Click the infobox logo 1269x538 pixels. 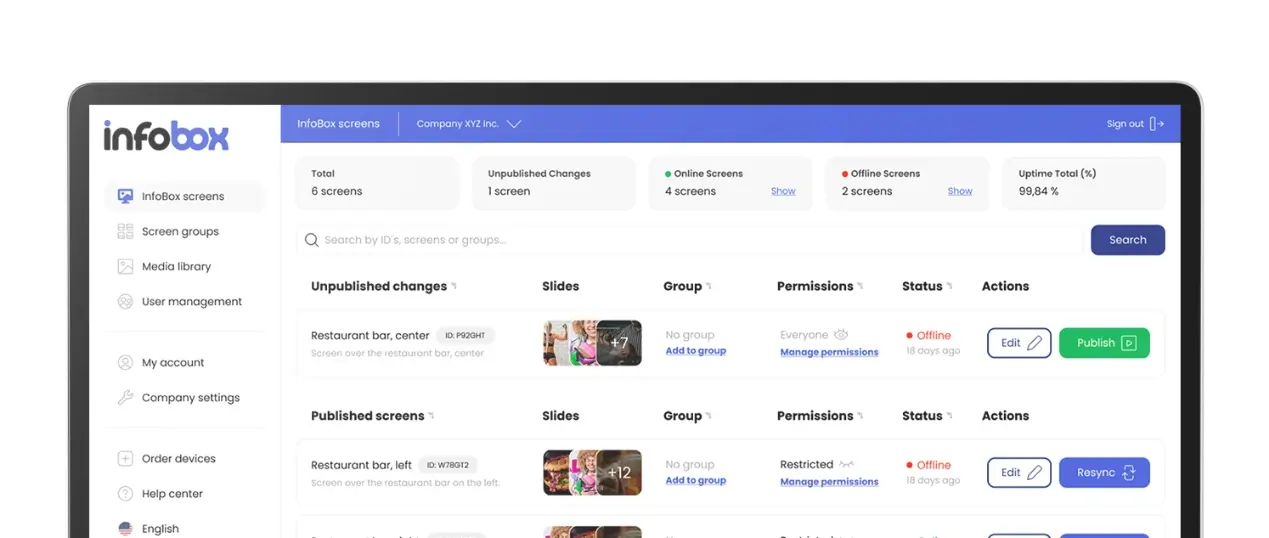[166, 136]
